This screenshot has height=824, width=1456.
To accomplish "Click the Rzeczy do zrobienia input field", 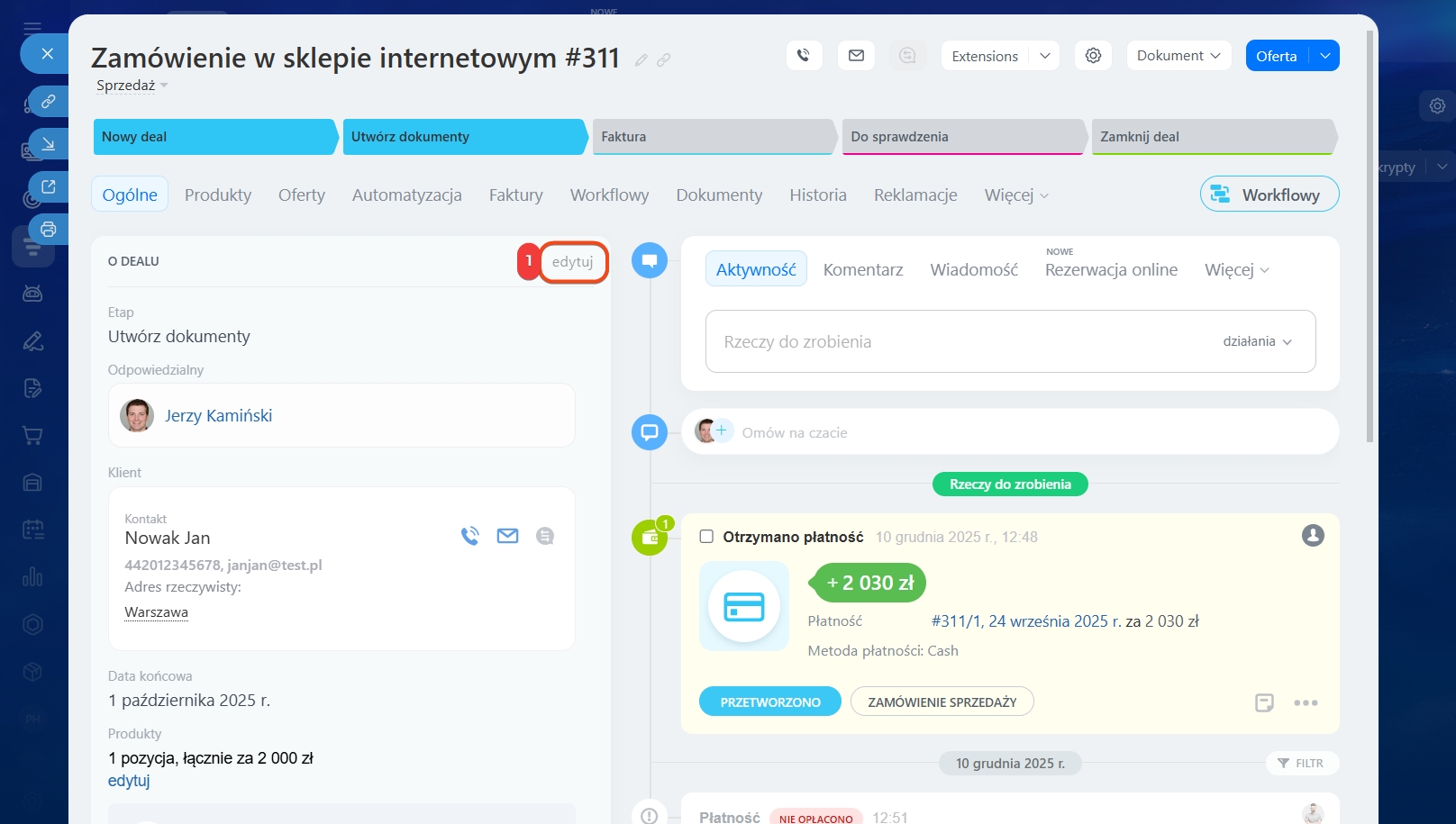I will pyautogui.click(x=946, y=341).
